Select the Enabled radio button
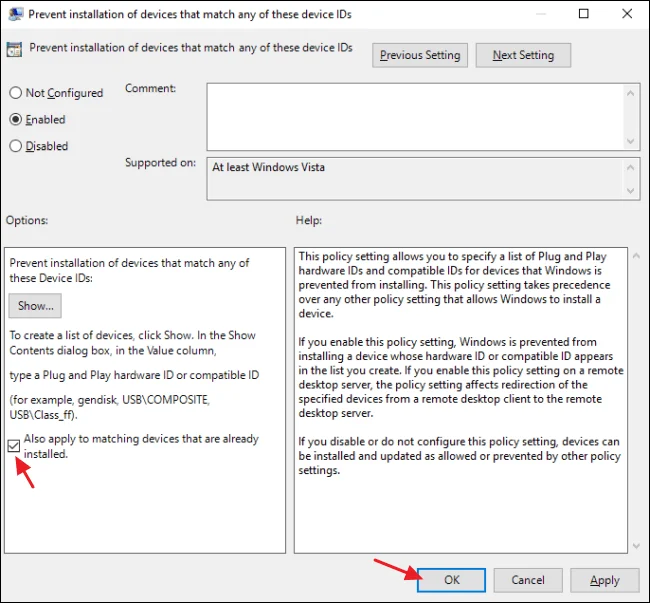 [x=15, y=119]
